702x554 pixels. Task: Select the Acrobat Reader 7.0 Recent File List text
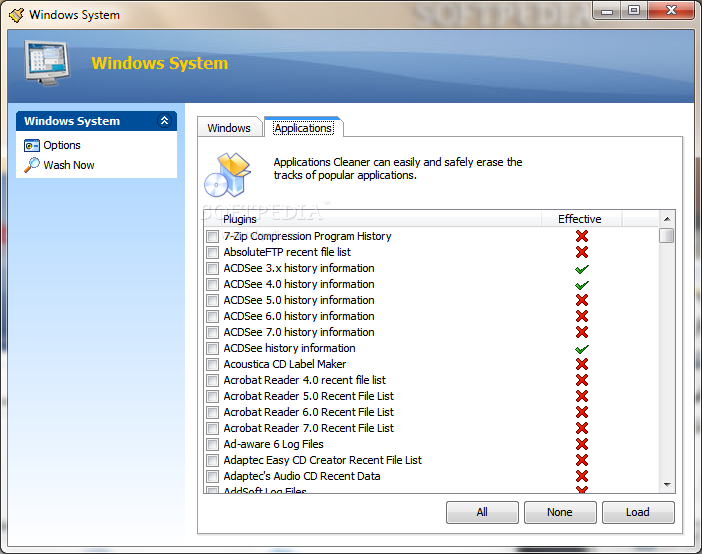[308, 428]
